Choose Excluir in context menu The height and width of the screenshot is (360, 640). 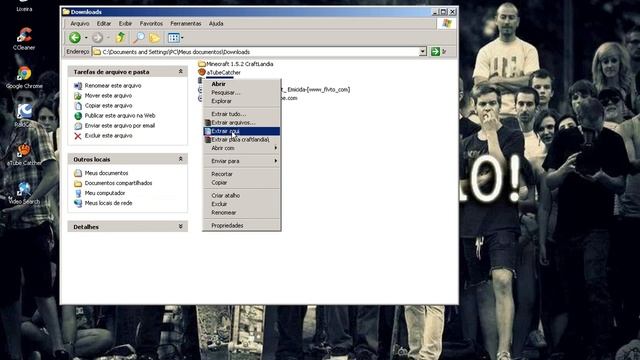coord(242,204)
